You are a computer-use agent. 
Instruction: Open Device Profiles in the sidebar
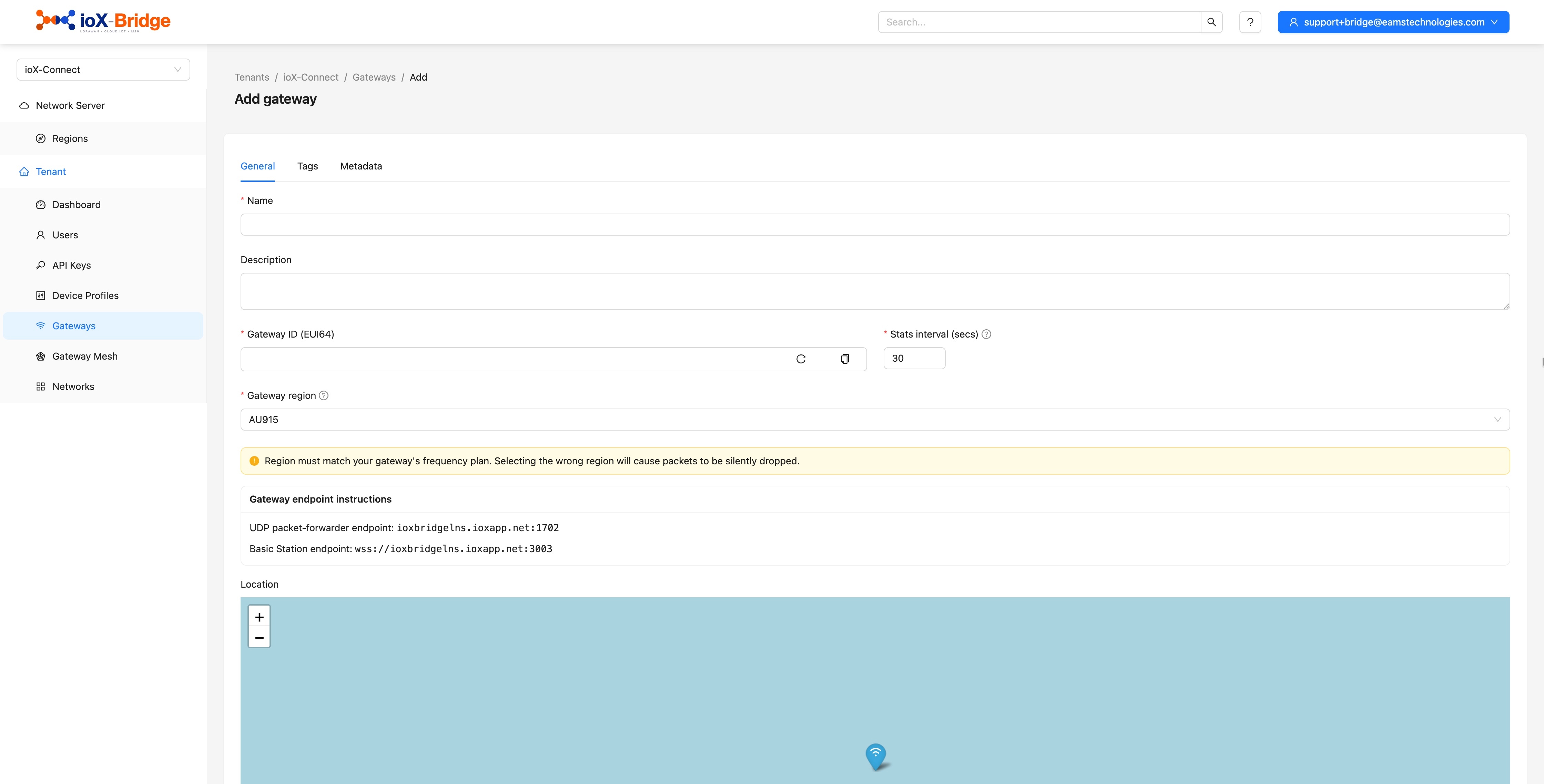click(x=103, y=295)
